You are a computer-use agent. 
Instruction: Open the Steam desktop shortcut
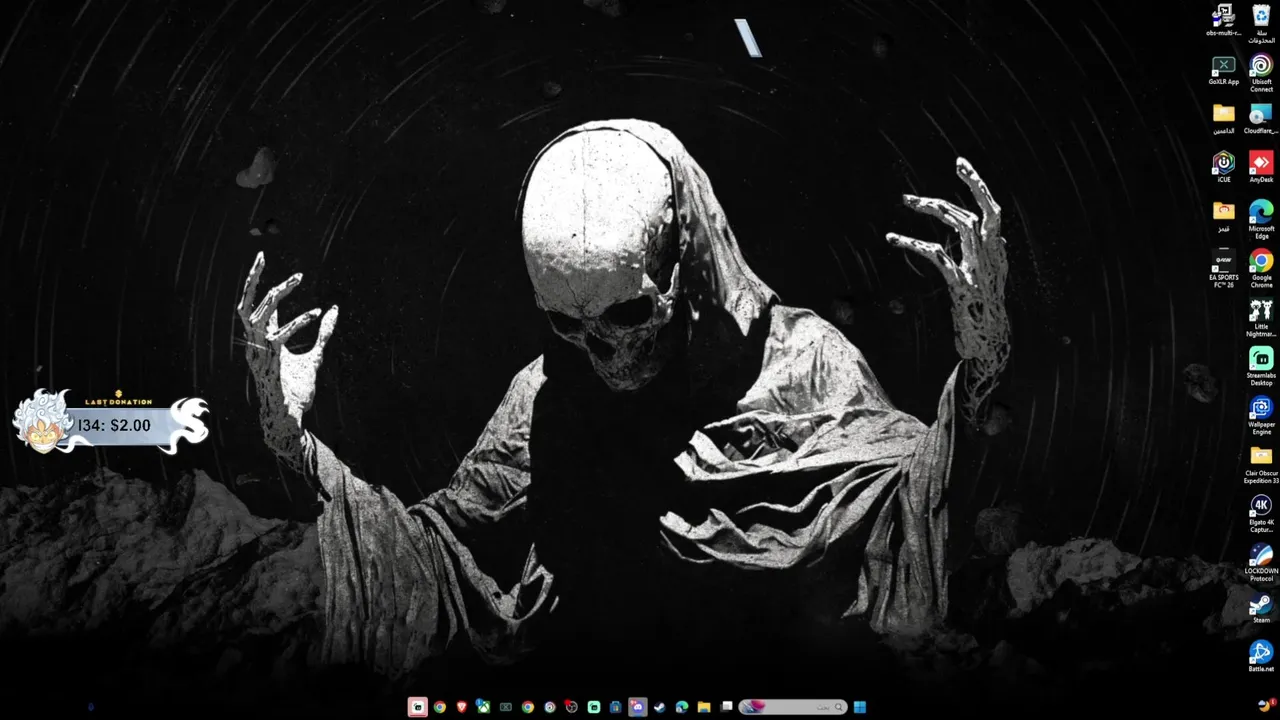coord(1261,609)
